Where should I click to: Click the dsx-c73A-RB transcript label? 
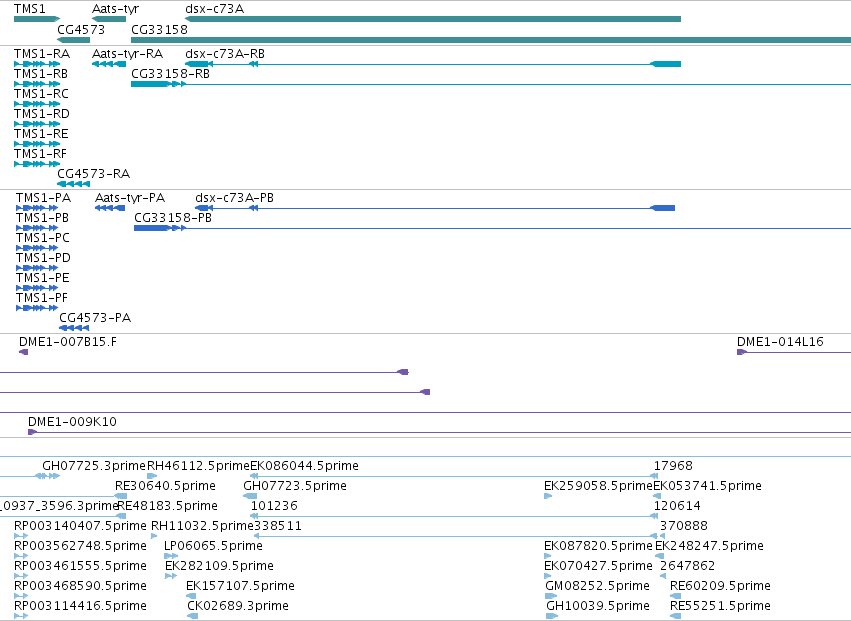225,54
